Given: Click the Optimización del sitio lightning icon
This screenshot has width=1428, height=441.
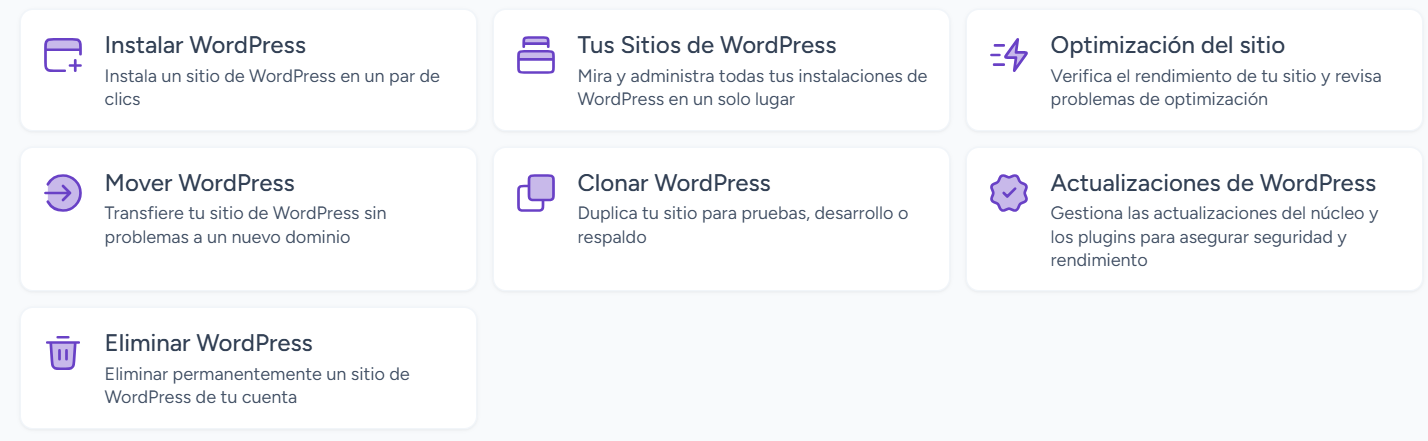Looking at the screenshot, I should pyautogui.click(x=1008, y=55).
